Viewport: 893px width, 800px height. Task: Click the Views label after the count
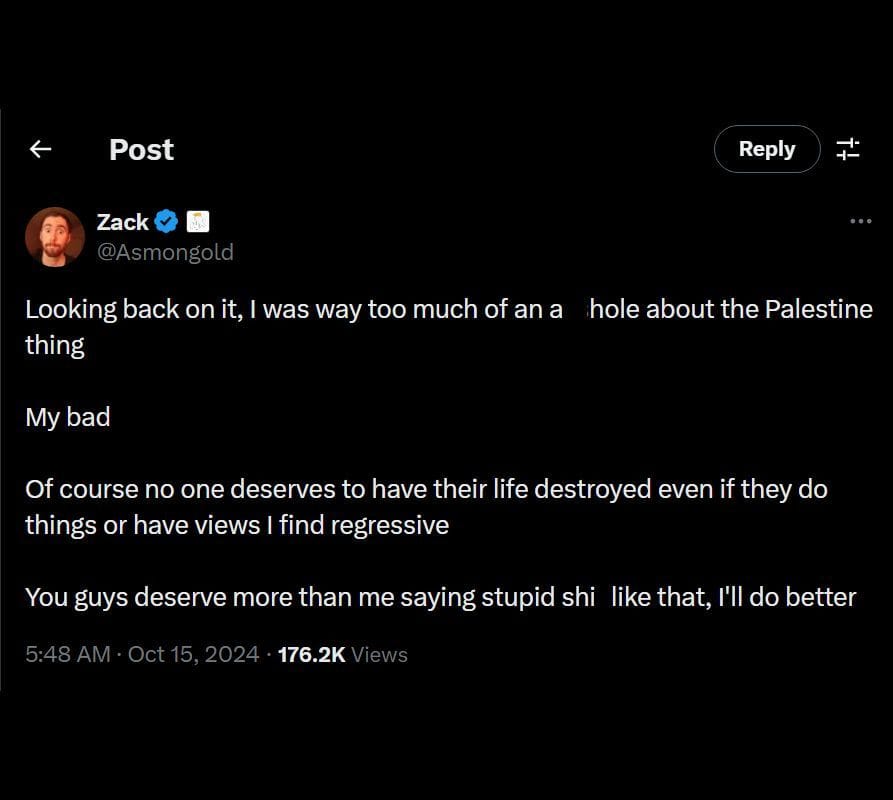pos(382,654)
